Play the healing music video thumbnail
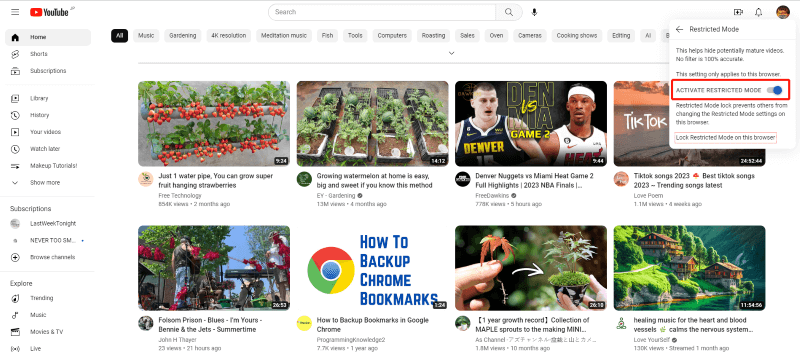 coord(689,268)
